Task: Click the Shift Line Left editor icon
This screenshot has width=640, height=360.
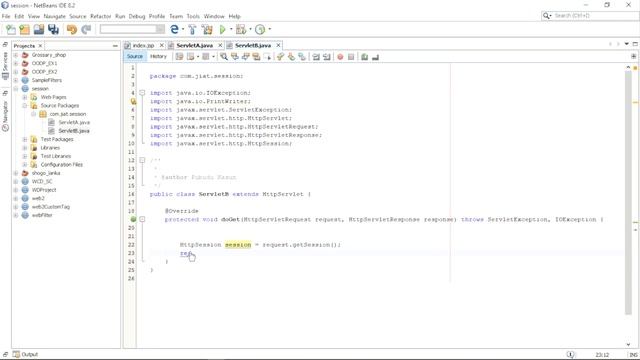Action: pyautogui.click(x=316, y=57)
